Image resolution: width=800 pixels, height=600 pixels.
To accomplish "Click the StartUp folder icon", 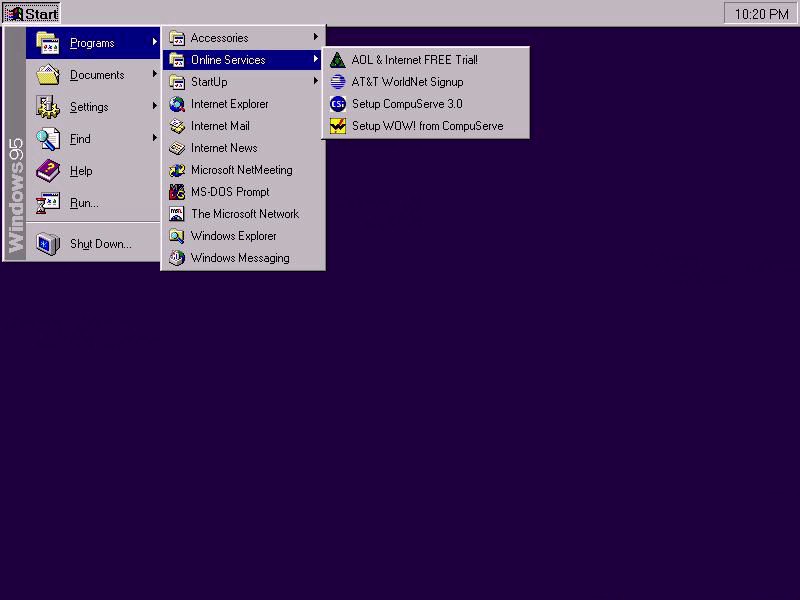I will pos(177,82).
